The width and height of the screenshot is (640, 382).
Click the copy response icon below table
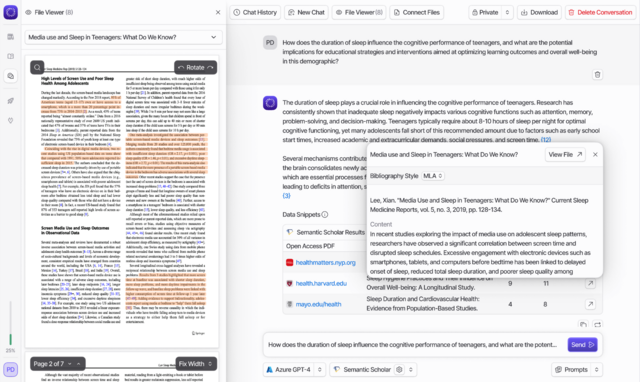pos(583,324)
